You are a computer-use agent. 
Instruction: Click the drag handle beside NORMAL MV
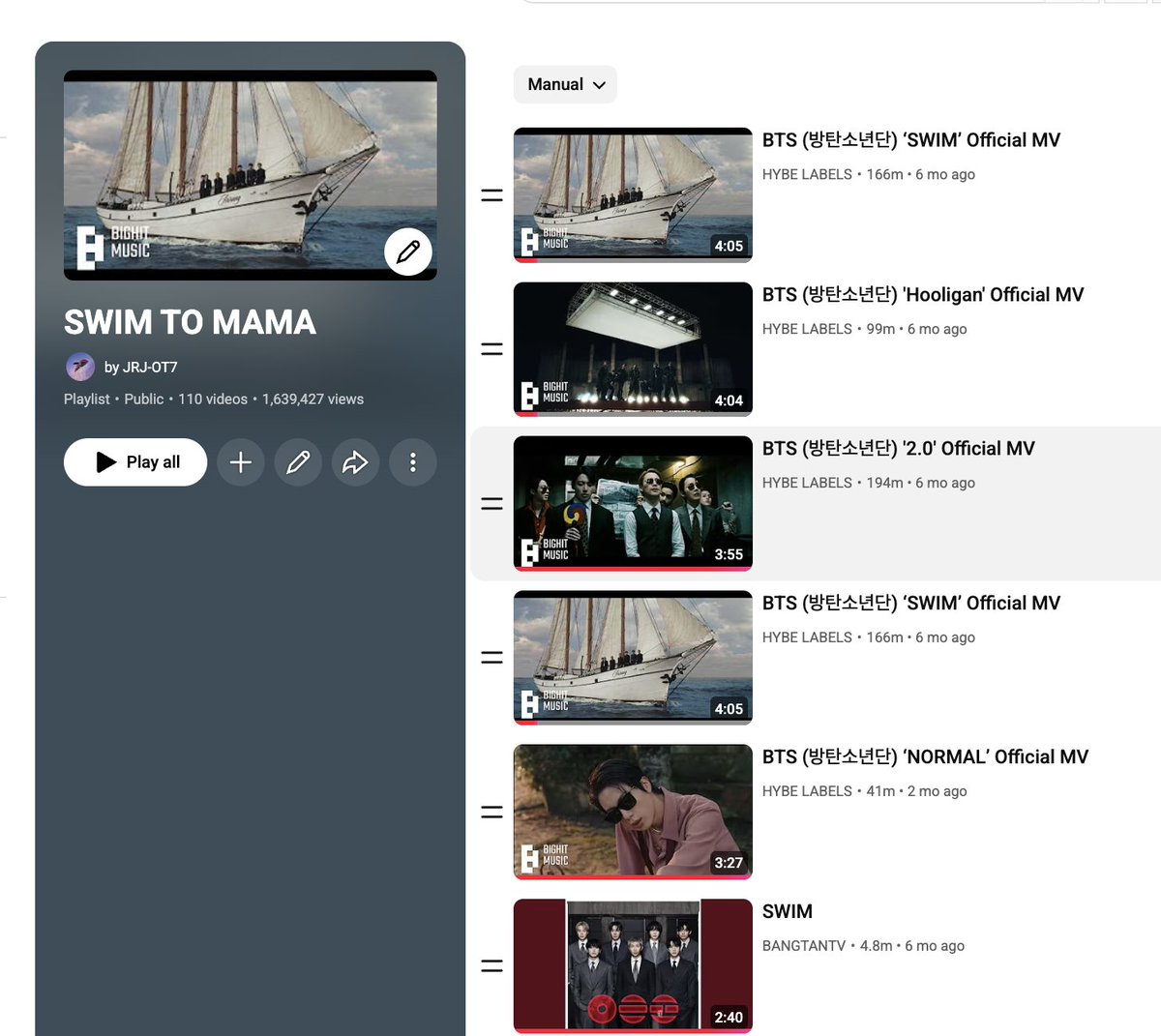tap(492, 812)
